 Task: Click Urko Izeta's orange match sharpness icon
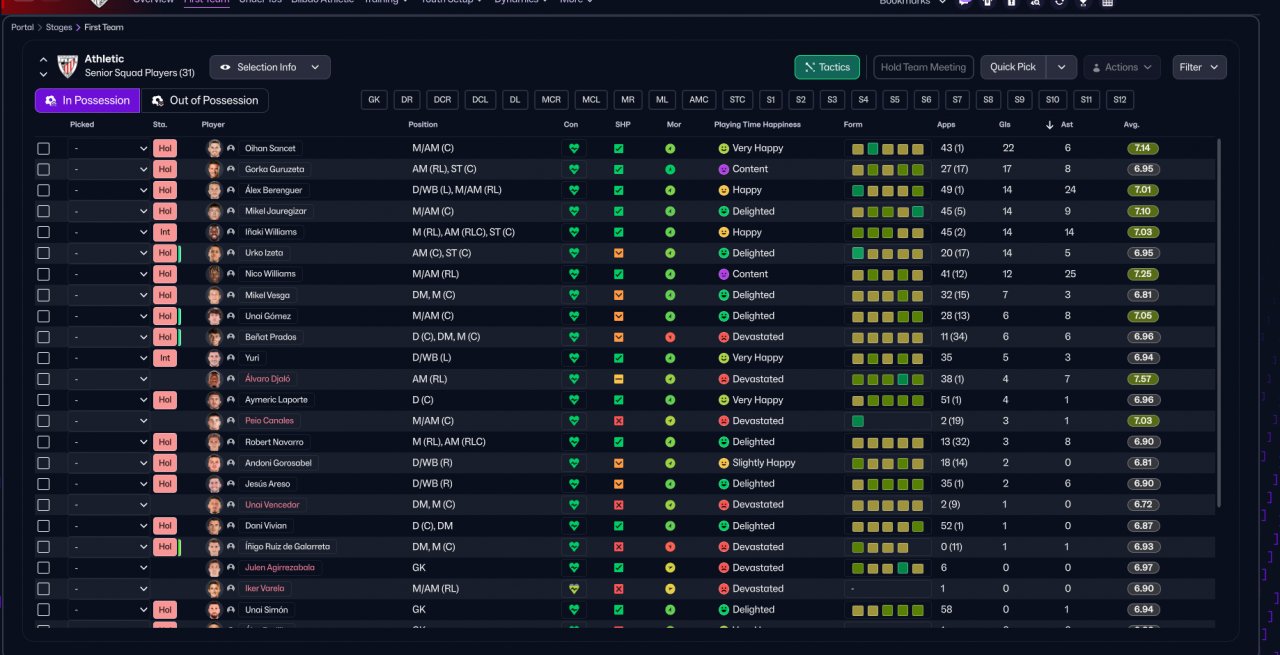pos(618,253)
